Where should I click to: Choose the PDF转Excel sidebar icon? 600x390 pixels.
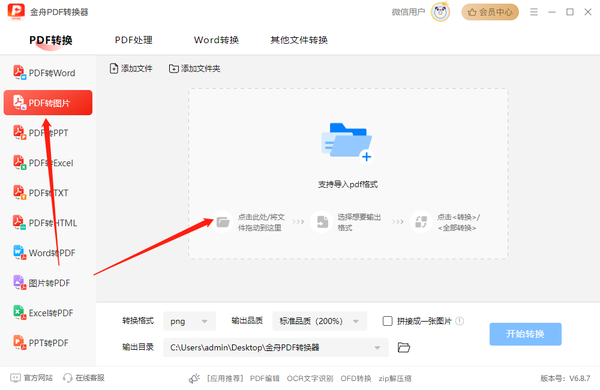(x=19, y=162)
